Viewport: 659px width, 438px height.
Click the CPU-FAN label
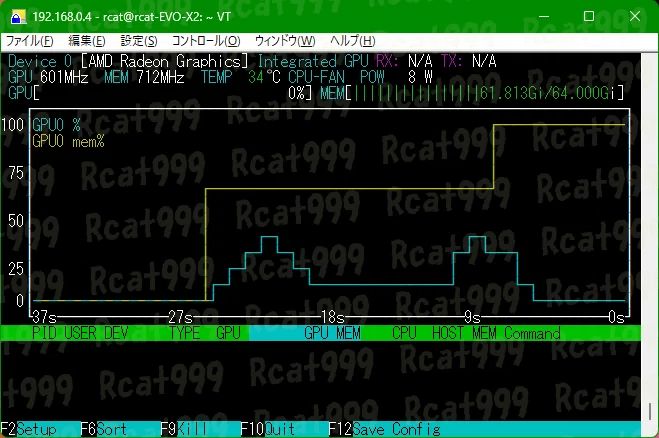316,77
